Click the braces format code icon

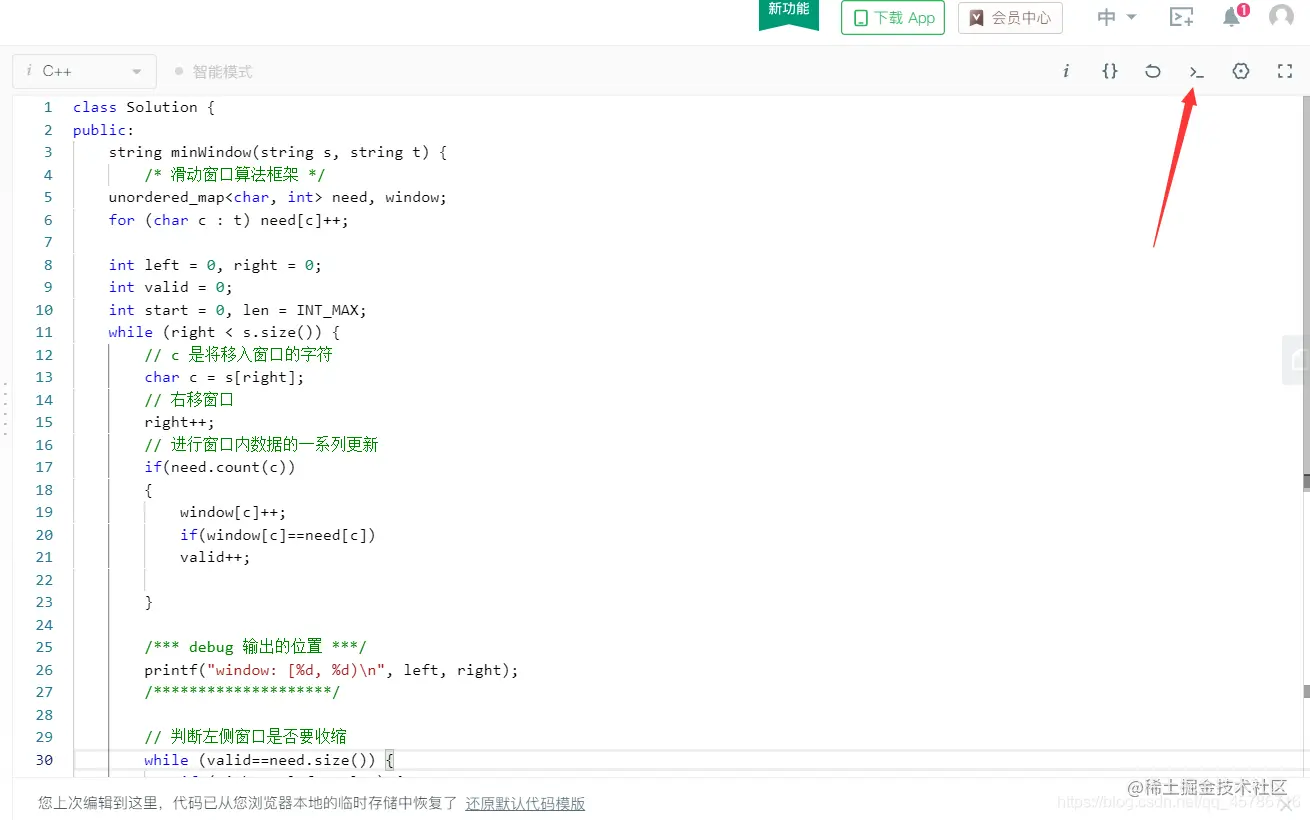(1110, 71)
